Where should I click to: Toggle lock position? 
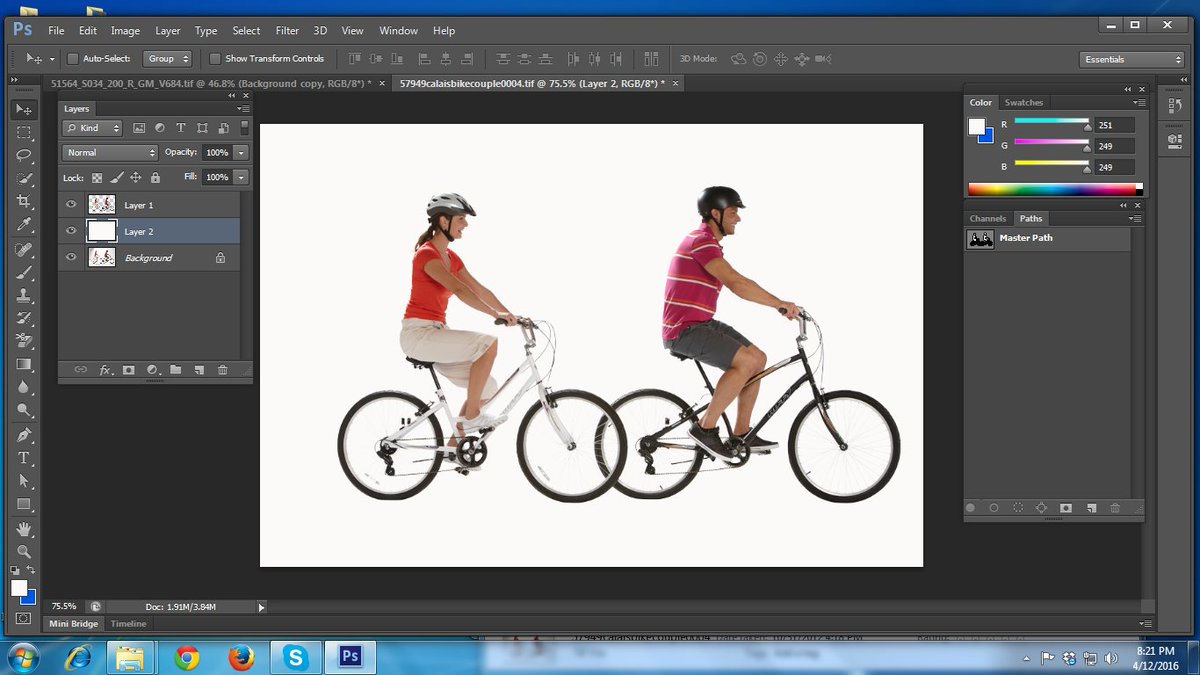click(135, 177)
